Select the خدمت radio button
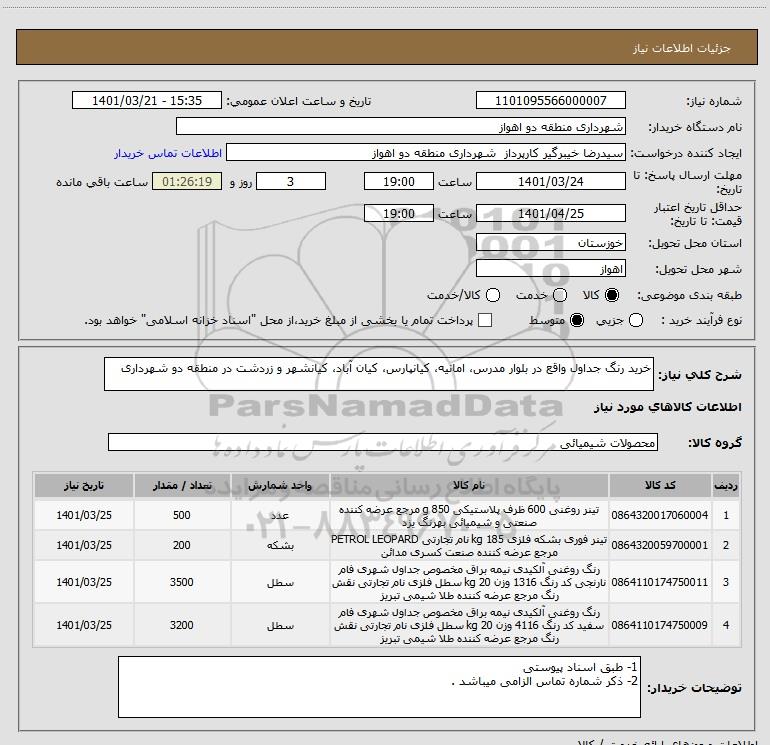 pyautogui.click(x=560, y=295)
